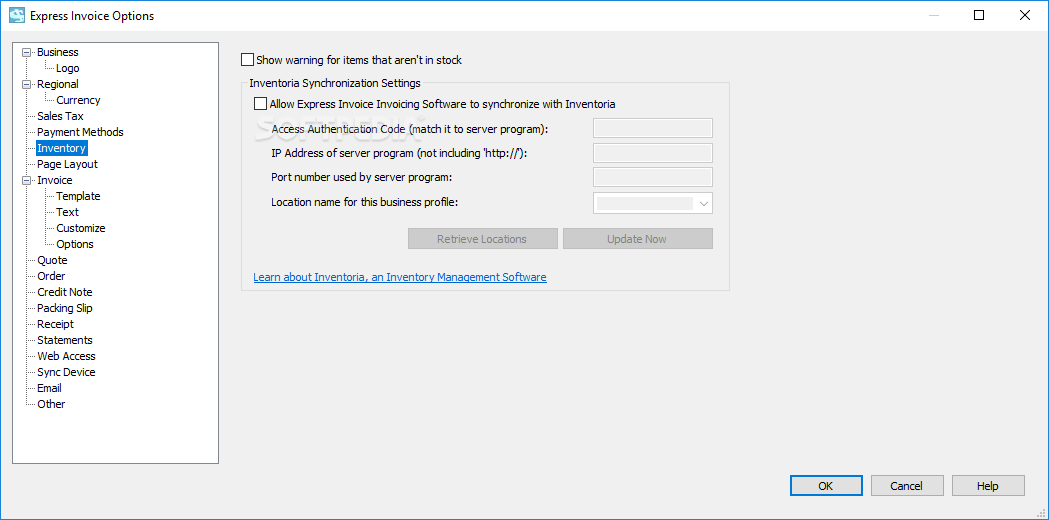Collapse the Invoice tree node
The width and height of the screenshot is (1049, 520).
click(26, 181)
